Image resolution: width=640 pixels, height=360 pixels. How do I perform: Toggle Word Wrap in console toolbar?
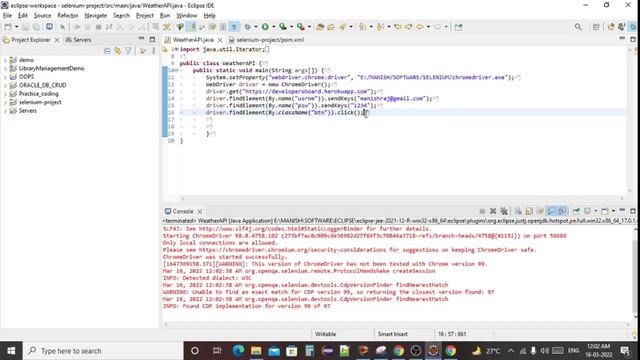click(540, 211)
